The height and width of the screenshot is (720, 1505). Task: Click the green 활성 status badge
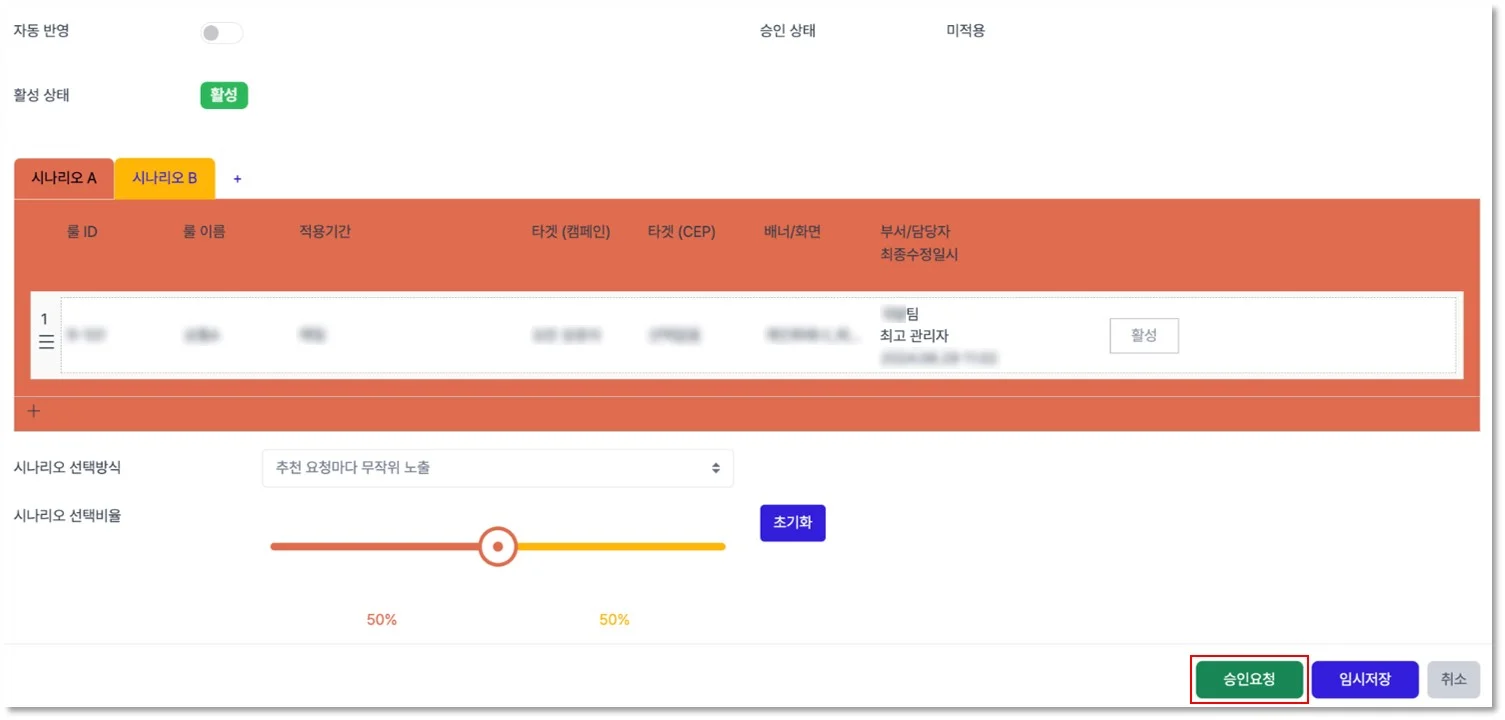point(223,95)
